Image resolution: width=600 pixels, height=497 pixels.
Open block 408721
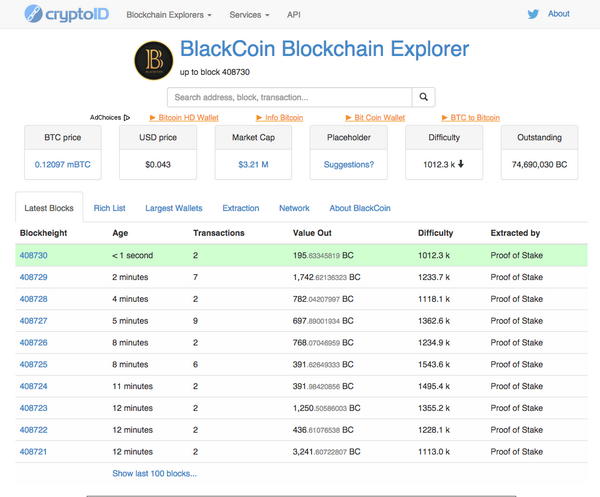tap(33, 451)
